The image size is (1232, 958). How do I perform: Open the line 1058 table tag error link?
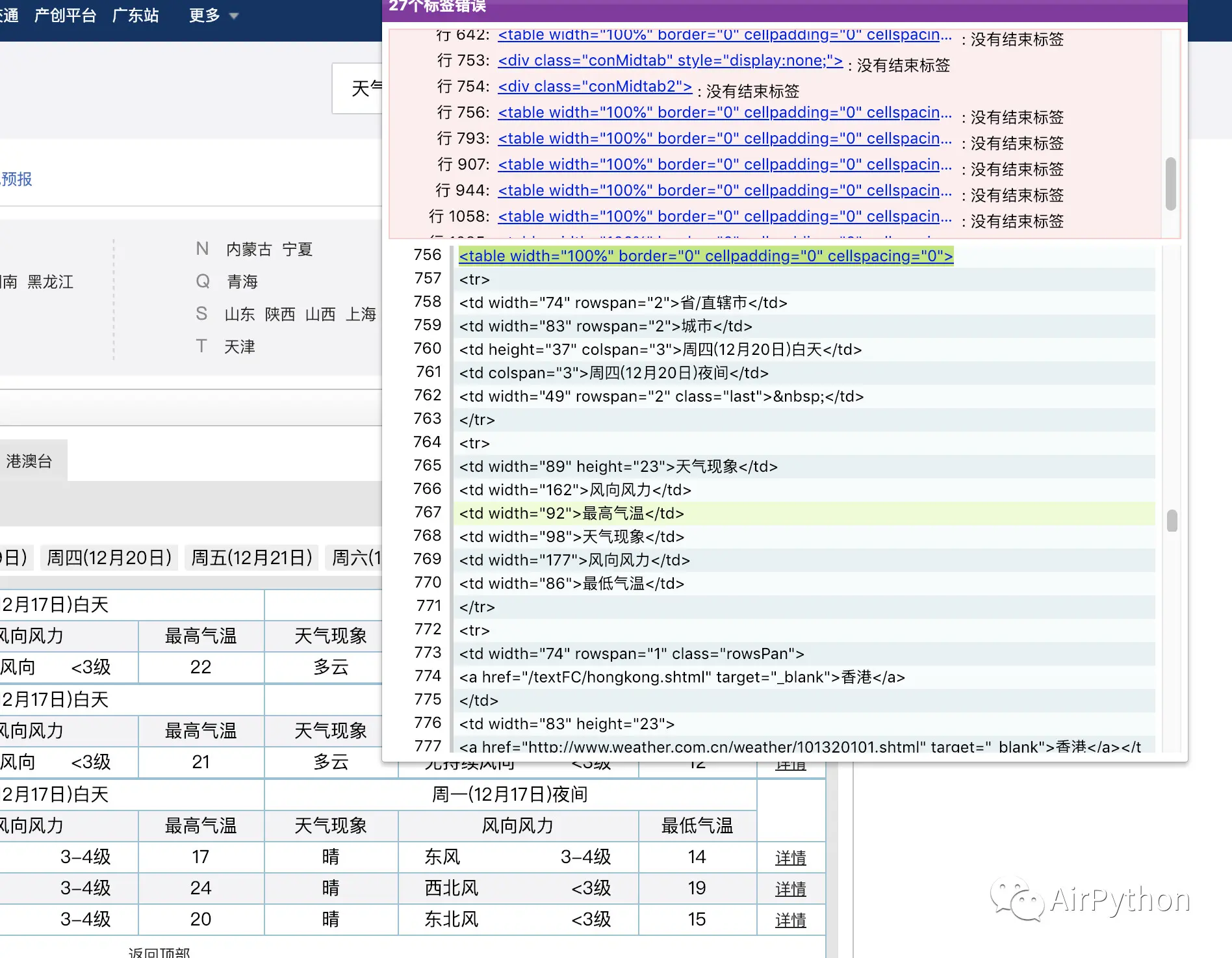pyautogui.click(x=725, y=216)
